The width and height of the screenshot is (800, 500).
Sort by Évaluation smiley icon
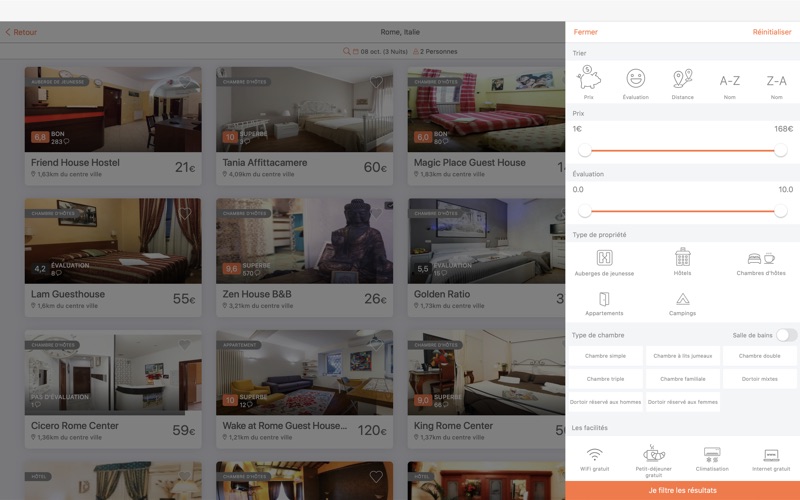636,79
